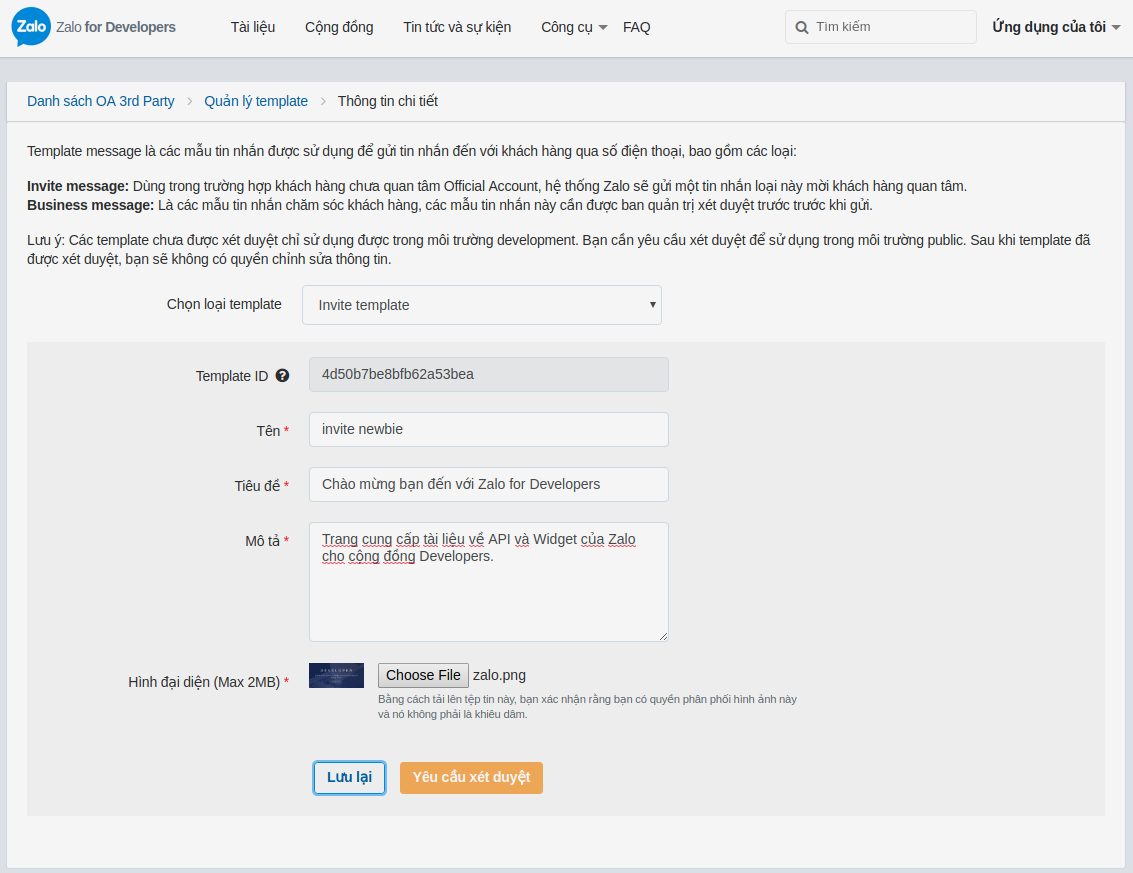Viewport: 1133px width, 873px height.
Task: Visit Tin tức và sự kiện
Action: 456,27
